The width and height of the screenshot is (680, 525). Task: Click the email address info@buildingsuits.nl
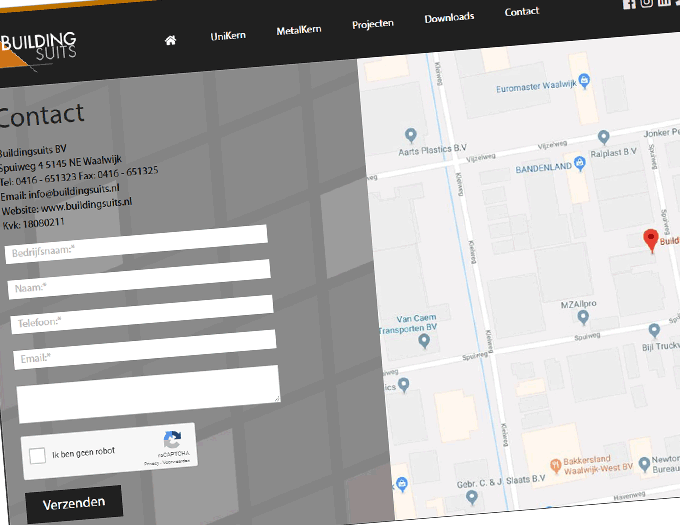pos(74,191)
